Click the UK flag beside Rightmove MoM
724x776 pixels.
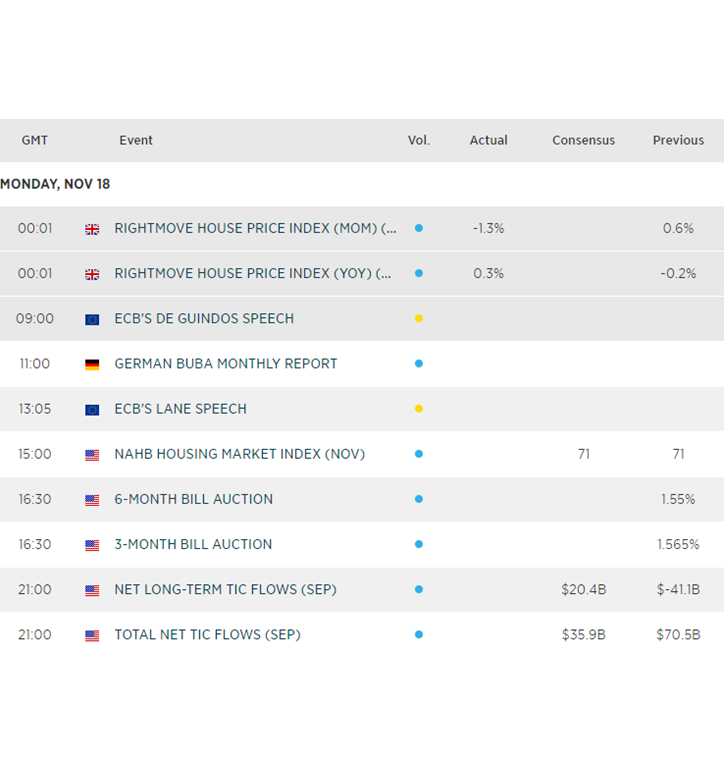[92, 229]
